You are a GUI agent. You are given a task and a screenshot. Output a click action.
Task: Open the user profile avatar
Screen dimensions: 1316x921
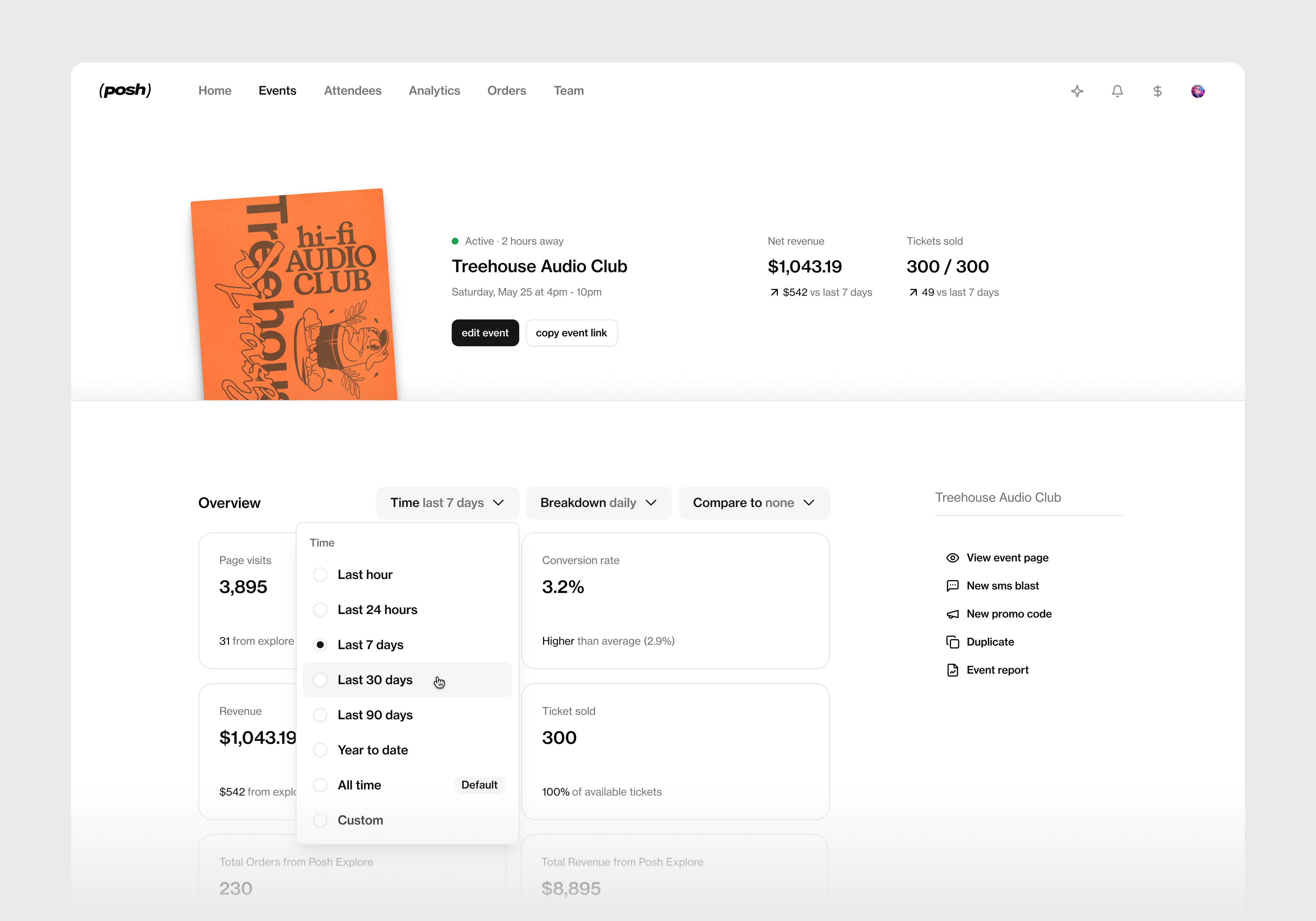point(1197,91)
